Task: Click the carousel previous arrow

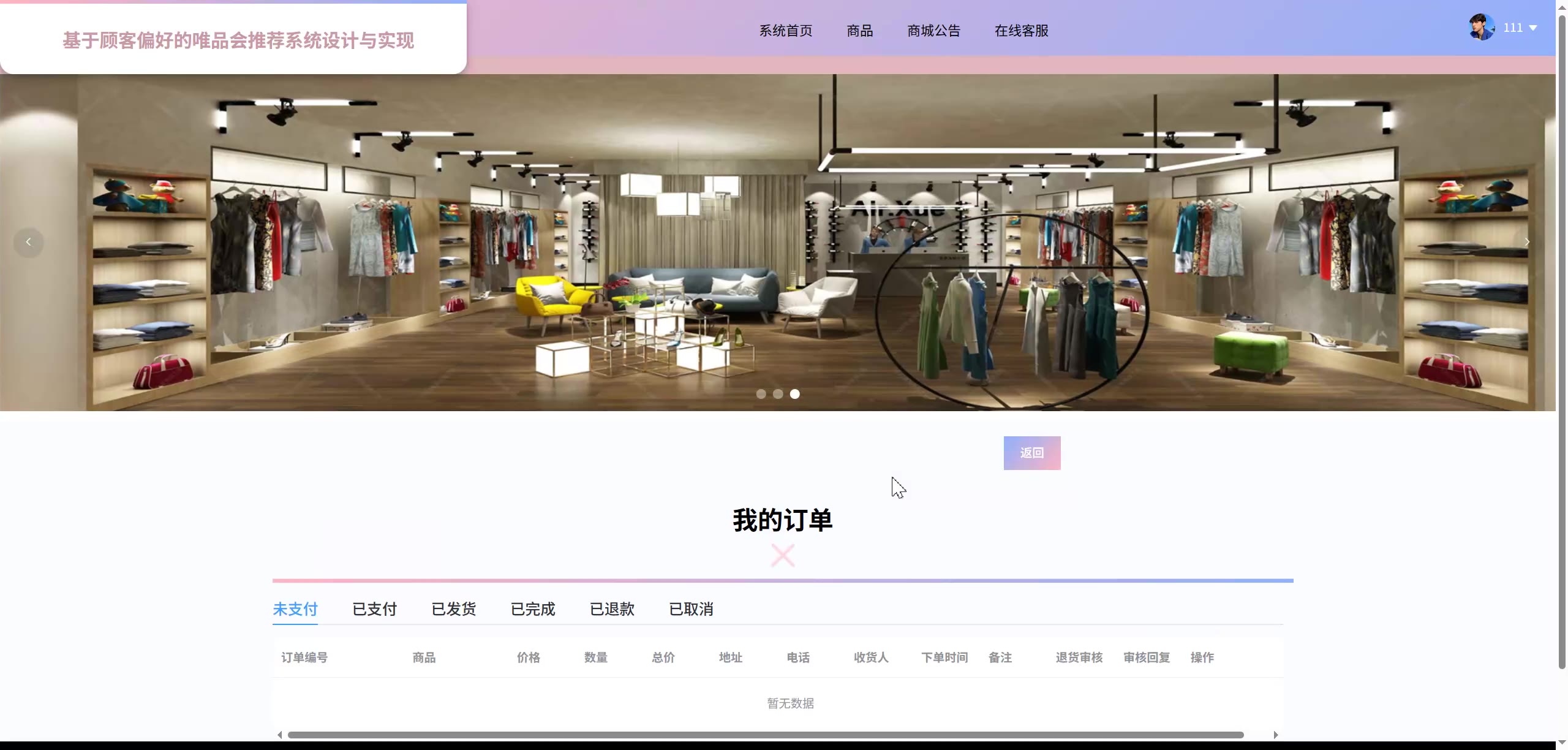Action: coord(28,242)
